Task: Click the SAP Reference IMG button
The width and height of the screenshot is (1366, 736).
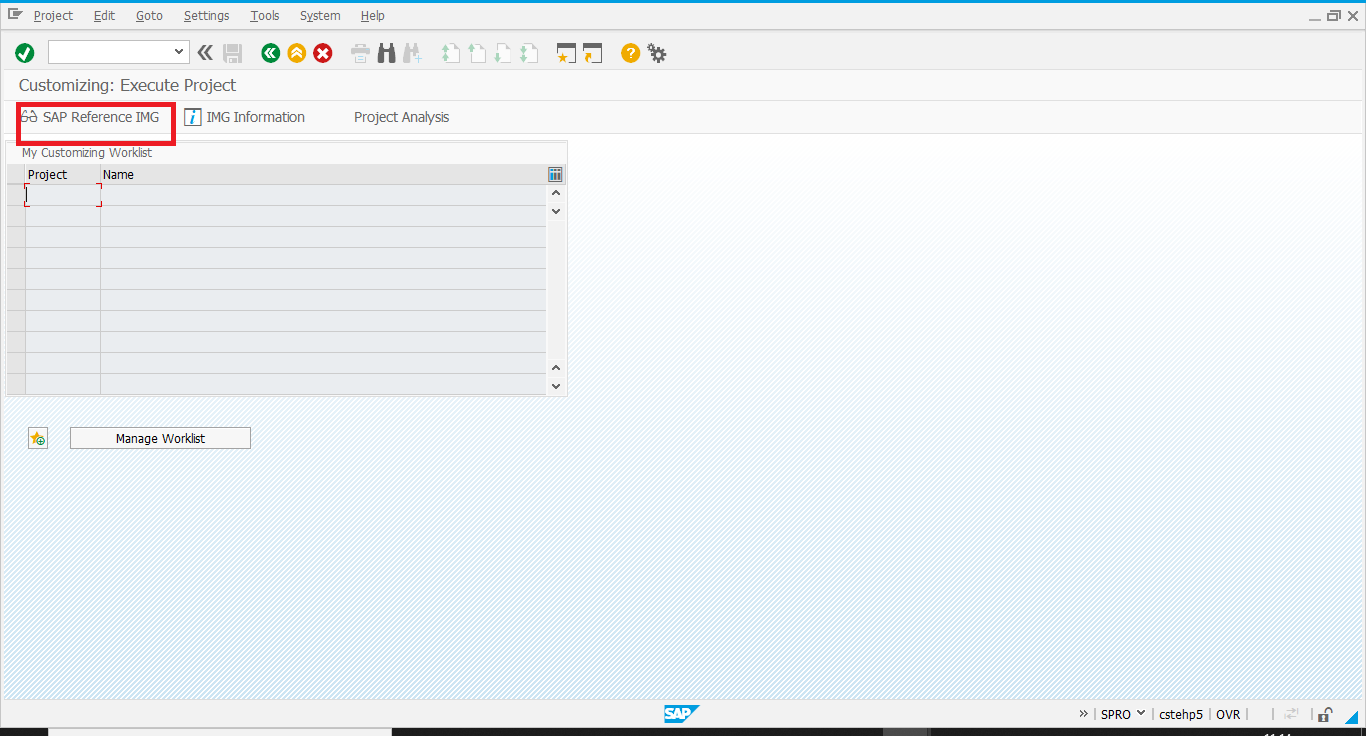Action: click(x=91, y=117)
